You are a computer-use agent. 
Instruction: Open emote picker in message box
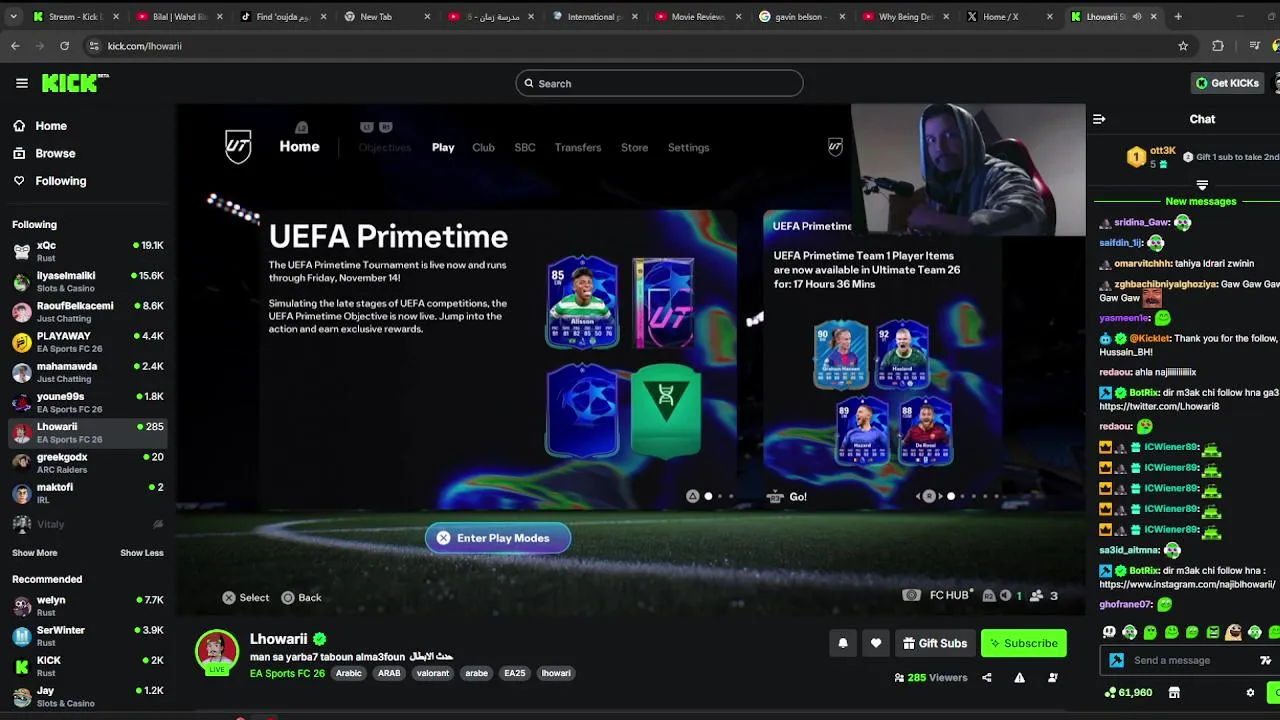point(1265,660)
